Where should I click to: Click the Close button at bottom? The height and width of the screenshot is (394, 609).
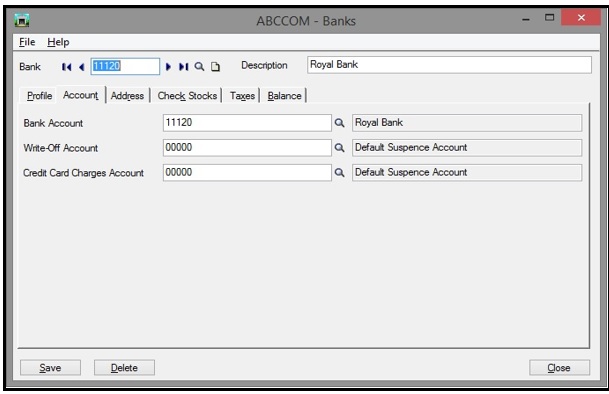559,368
